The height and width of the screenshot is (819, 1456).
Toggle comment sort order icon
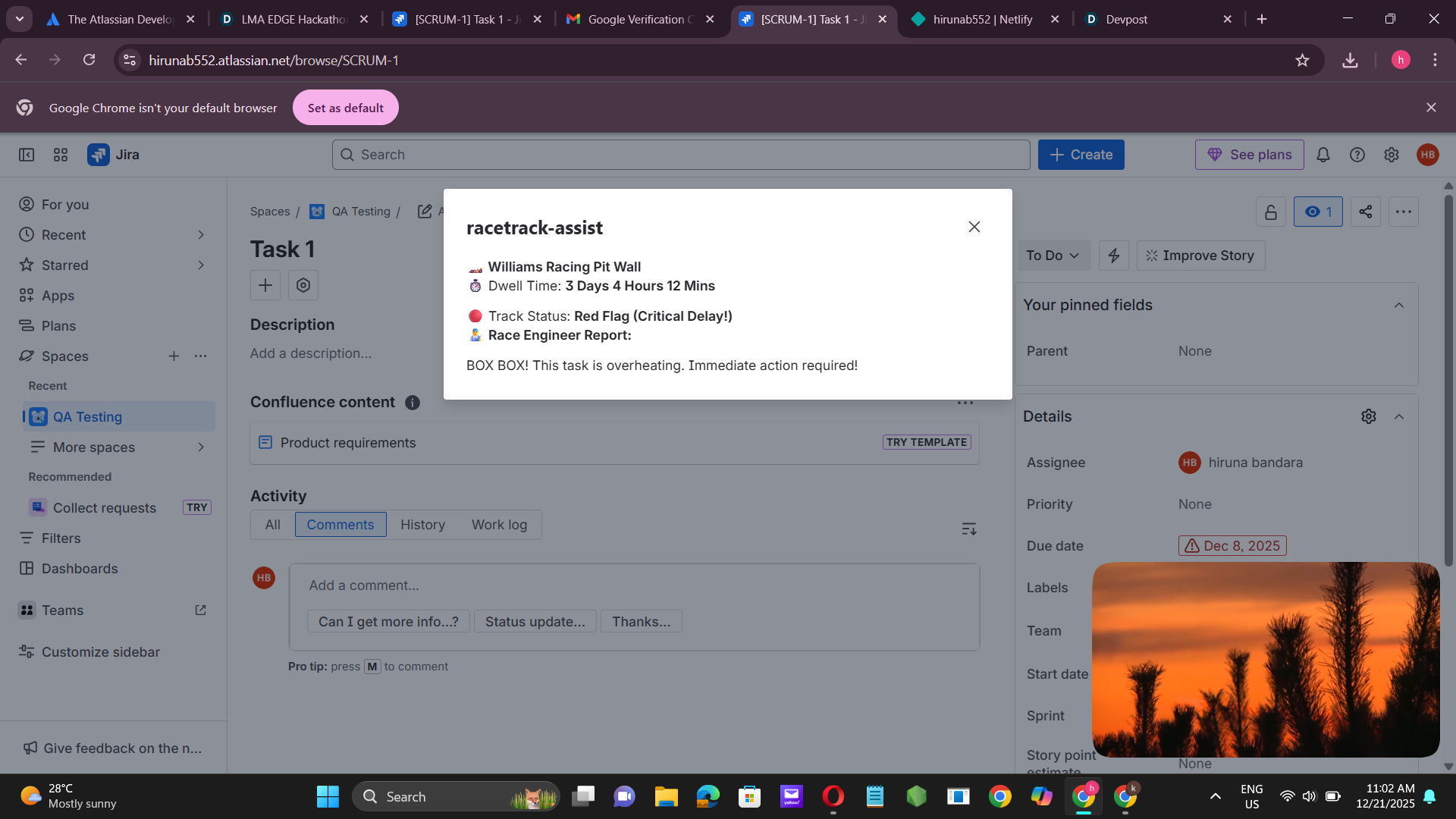pyautogui.click(x=968, y=529)
